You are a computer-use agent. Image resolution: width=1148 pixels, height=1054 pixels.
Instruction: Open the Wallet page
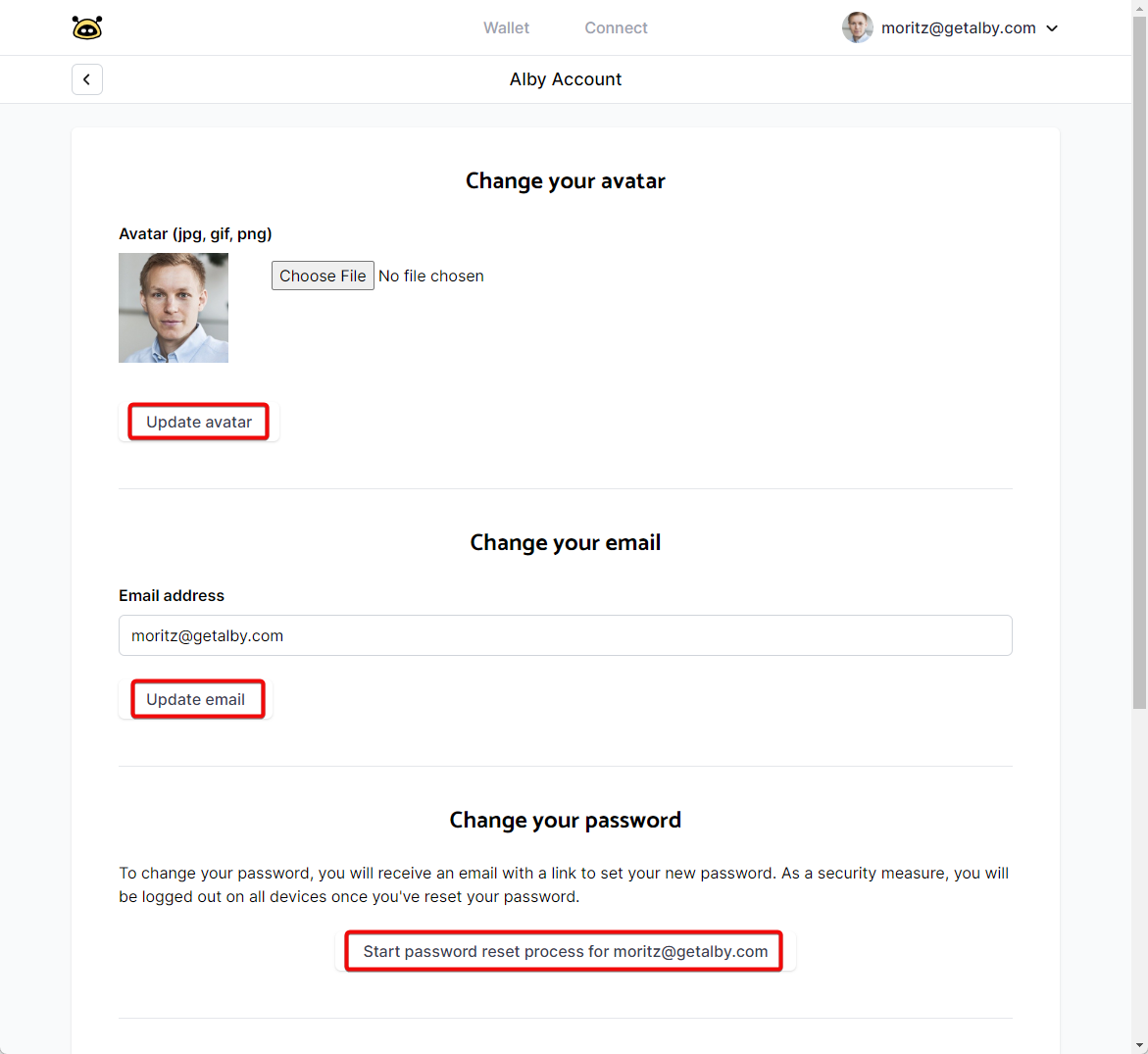[x=506, y=28]
